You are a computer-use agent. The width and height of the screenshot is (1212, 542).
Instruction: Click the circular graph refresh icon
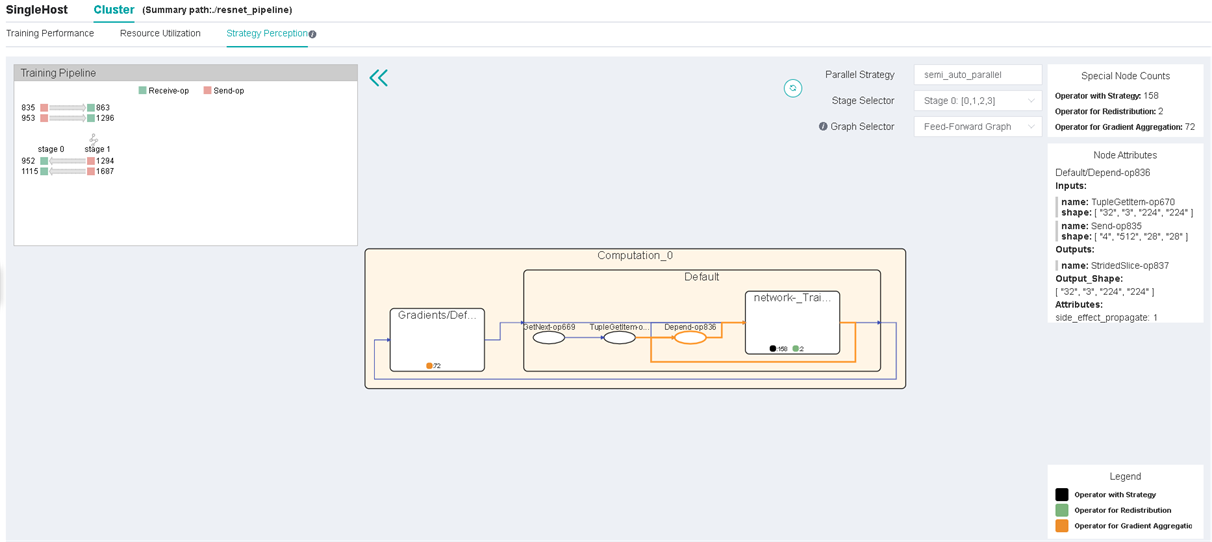792,88
